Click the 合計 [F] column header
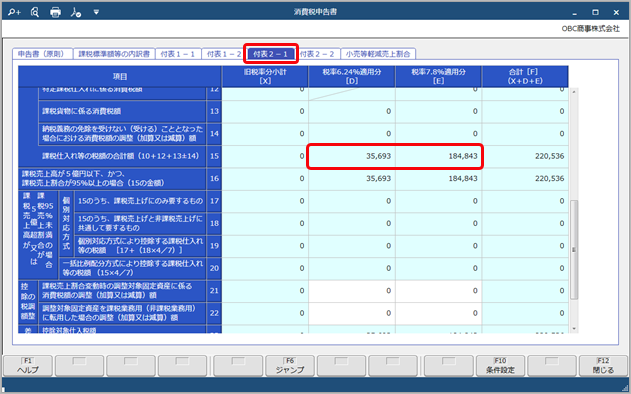The height and width of the screenshot is (394, 631). 525,76
